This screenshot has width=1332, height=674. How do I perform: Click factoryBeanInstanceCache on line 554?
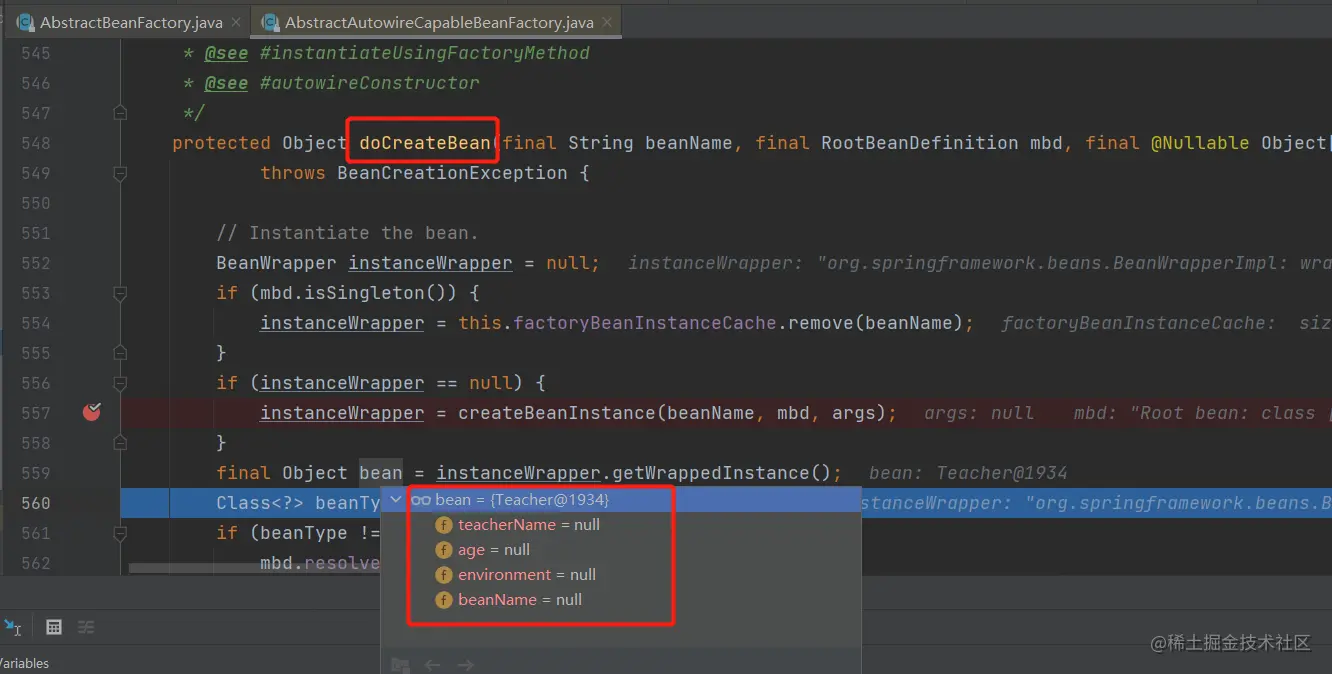[645, 323]
